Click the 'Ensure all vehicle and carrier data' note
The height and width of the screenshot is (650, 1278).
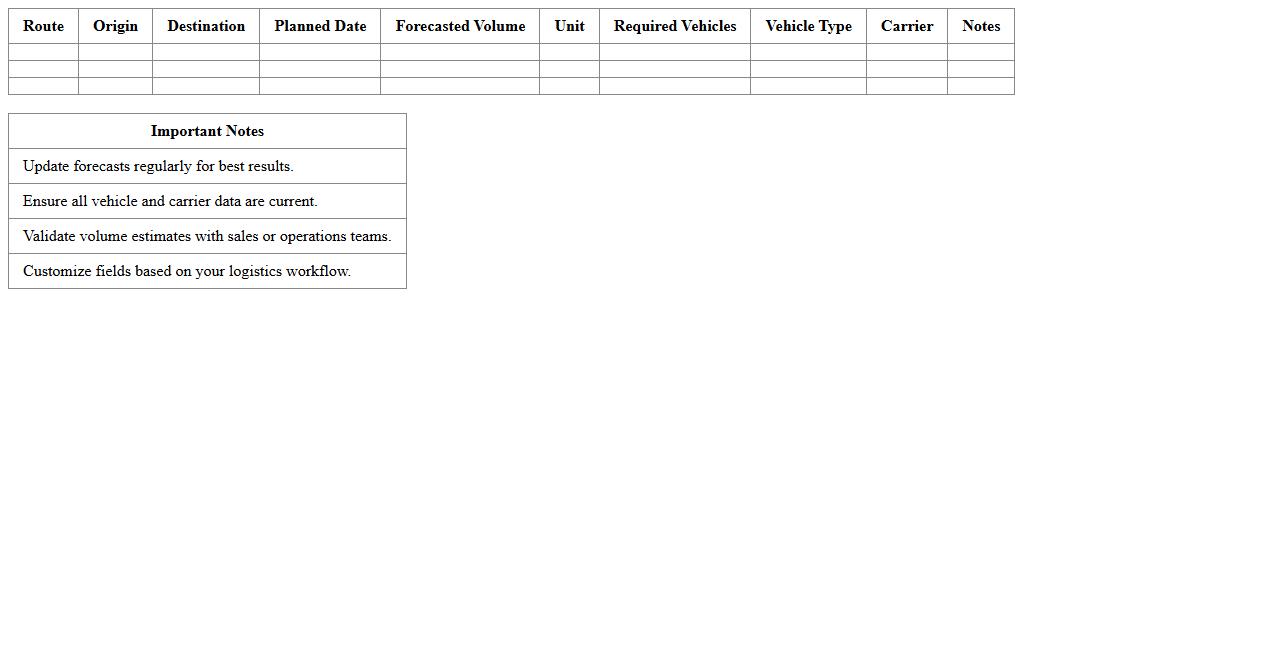[170, 201]
